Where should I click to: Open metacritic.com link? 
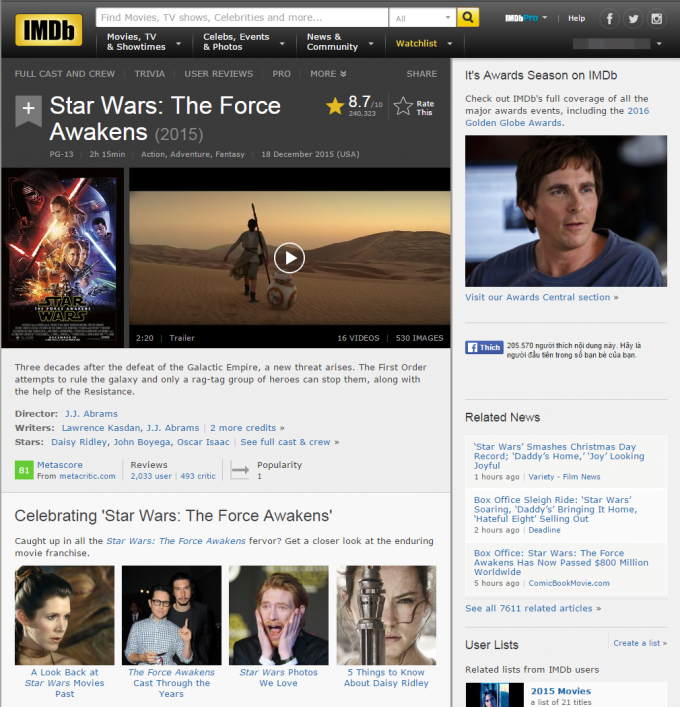(x=87, y=476)
